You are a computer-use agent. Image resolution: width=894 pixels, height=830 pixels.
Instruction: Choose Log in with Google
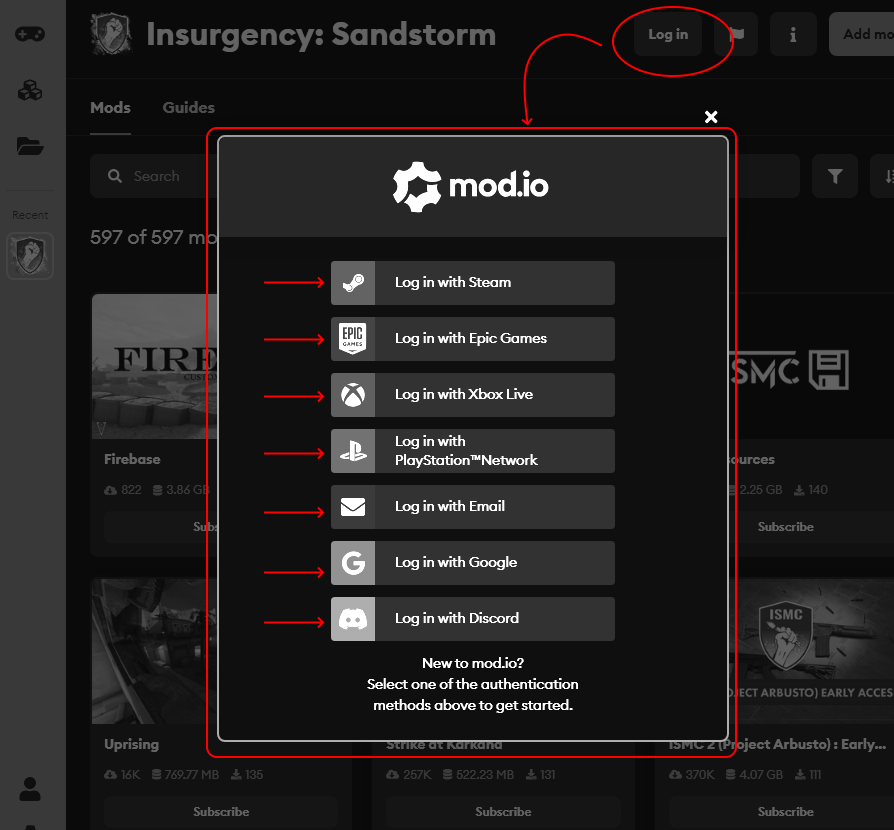click(473, 563)
